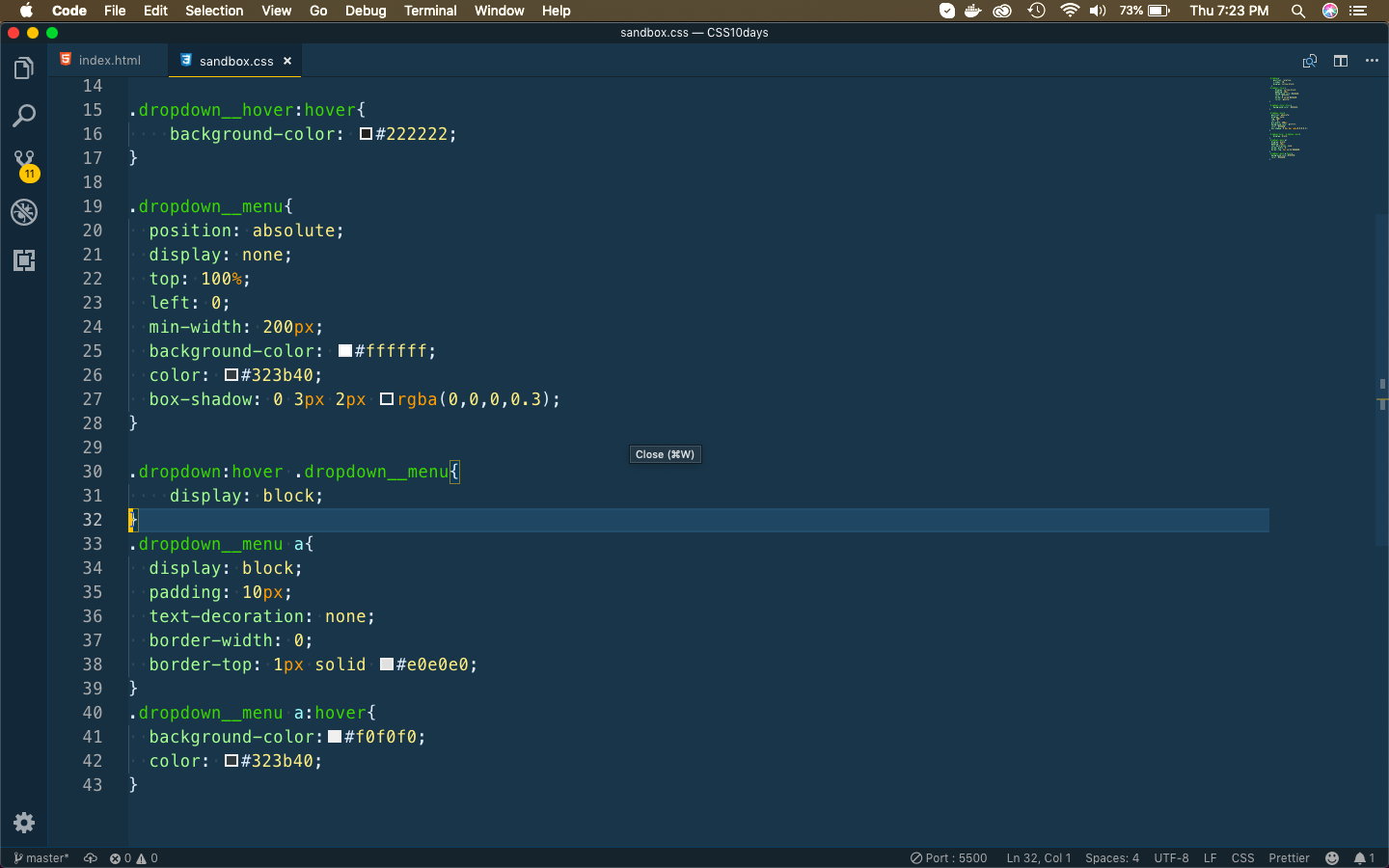Click the #ffffff color swatch
The height and width of the screenshot is (868, 1389).
[x=344, y=351]
